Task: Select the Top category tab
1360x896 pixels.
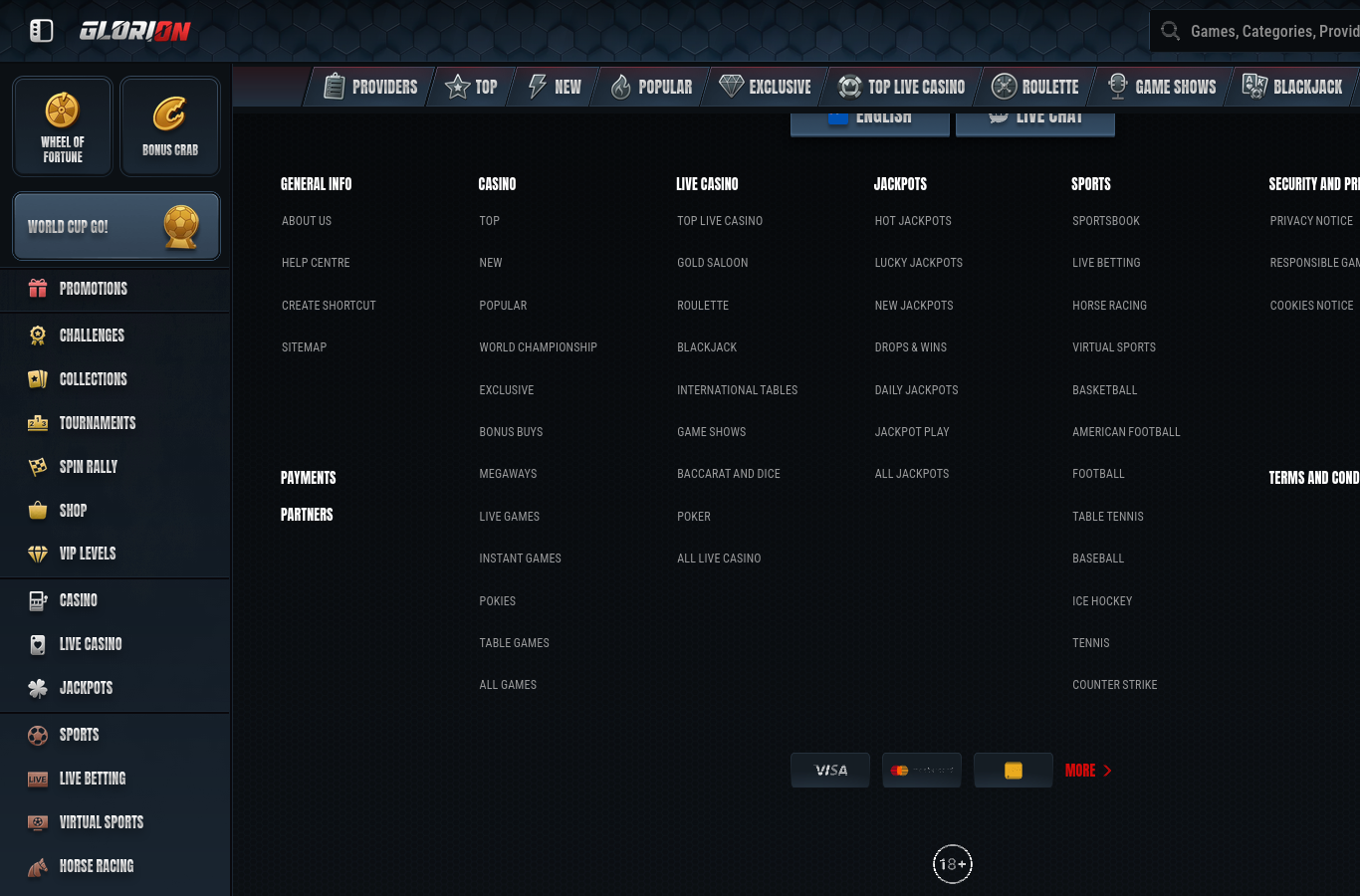Action: pyautogui.click(x=471, y=87)
